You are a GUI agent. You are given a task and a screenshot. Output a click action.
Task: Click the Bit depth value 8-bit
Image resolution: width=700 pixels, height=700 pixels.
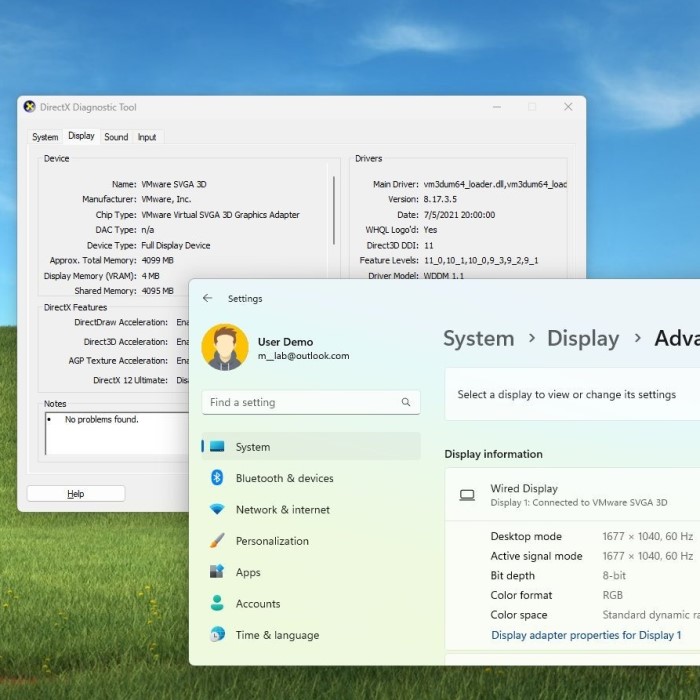614,575
